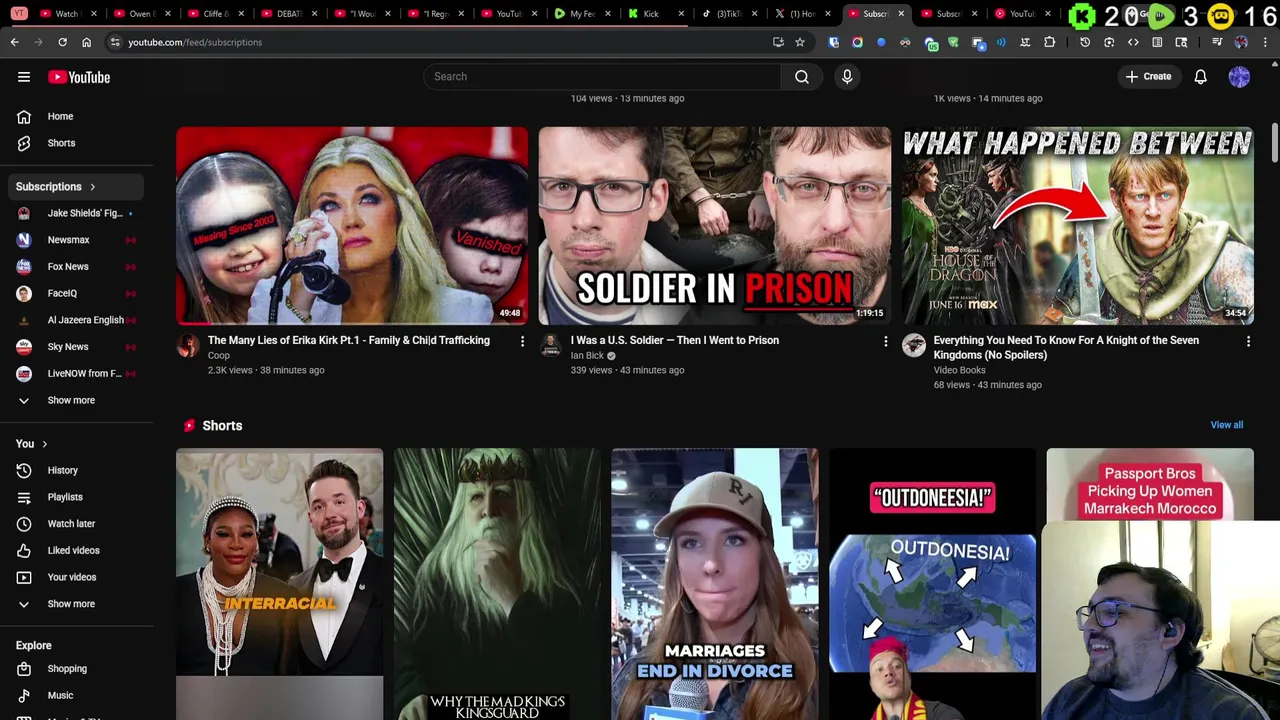Image resolution: width=1280 pixels, height=720 pixels.
Task: Click the search magnifier button
Action: [802, 77]
